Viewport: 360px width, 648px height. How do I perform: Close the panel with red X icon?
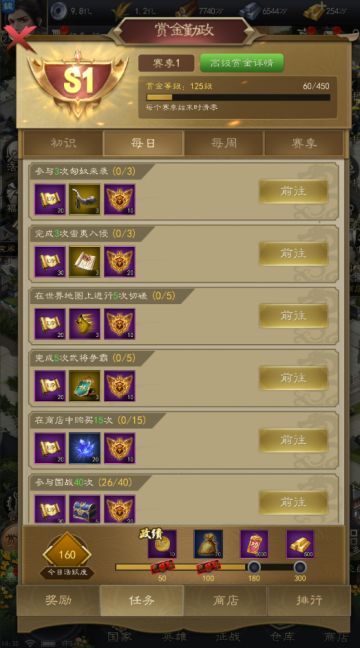19,37
